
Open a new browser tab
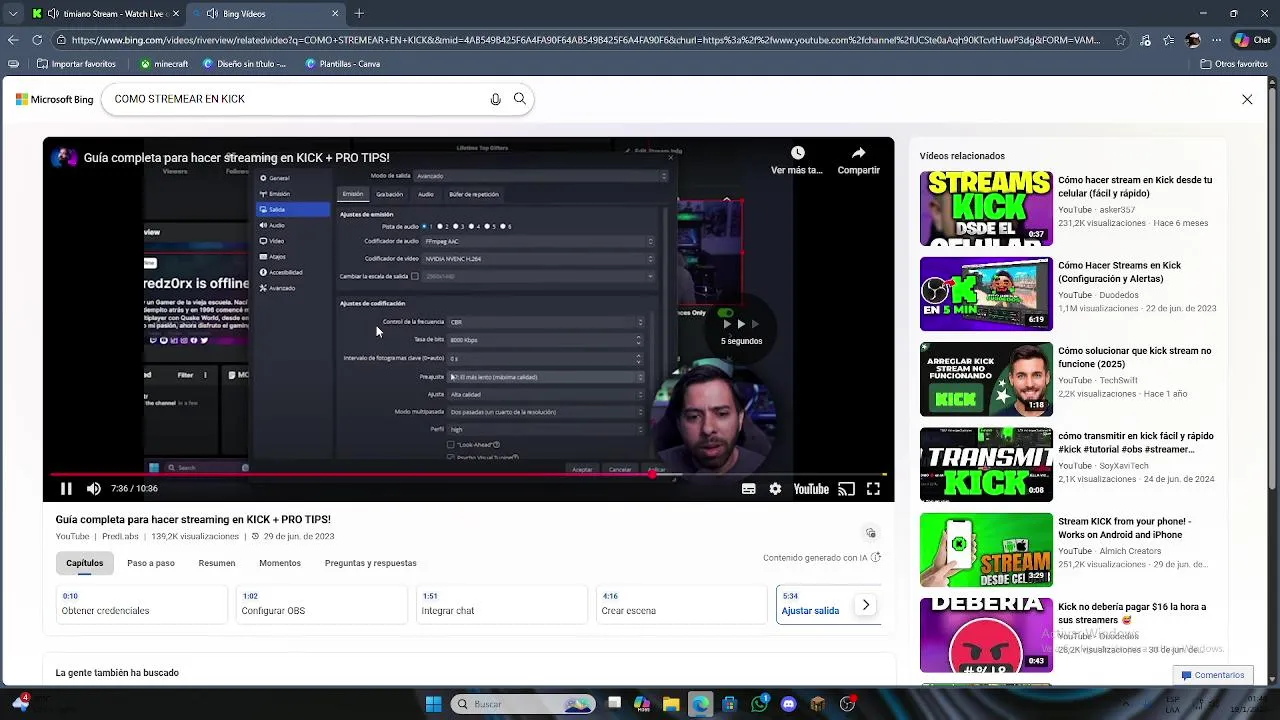coord(359,14)
